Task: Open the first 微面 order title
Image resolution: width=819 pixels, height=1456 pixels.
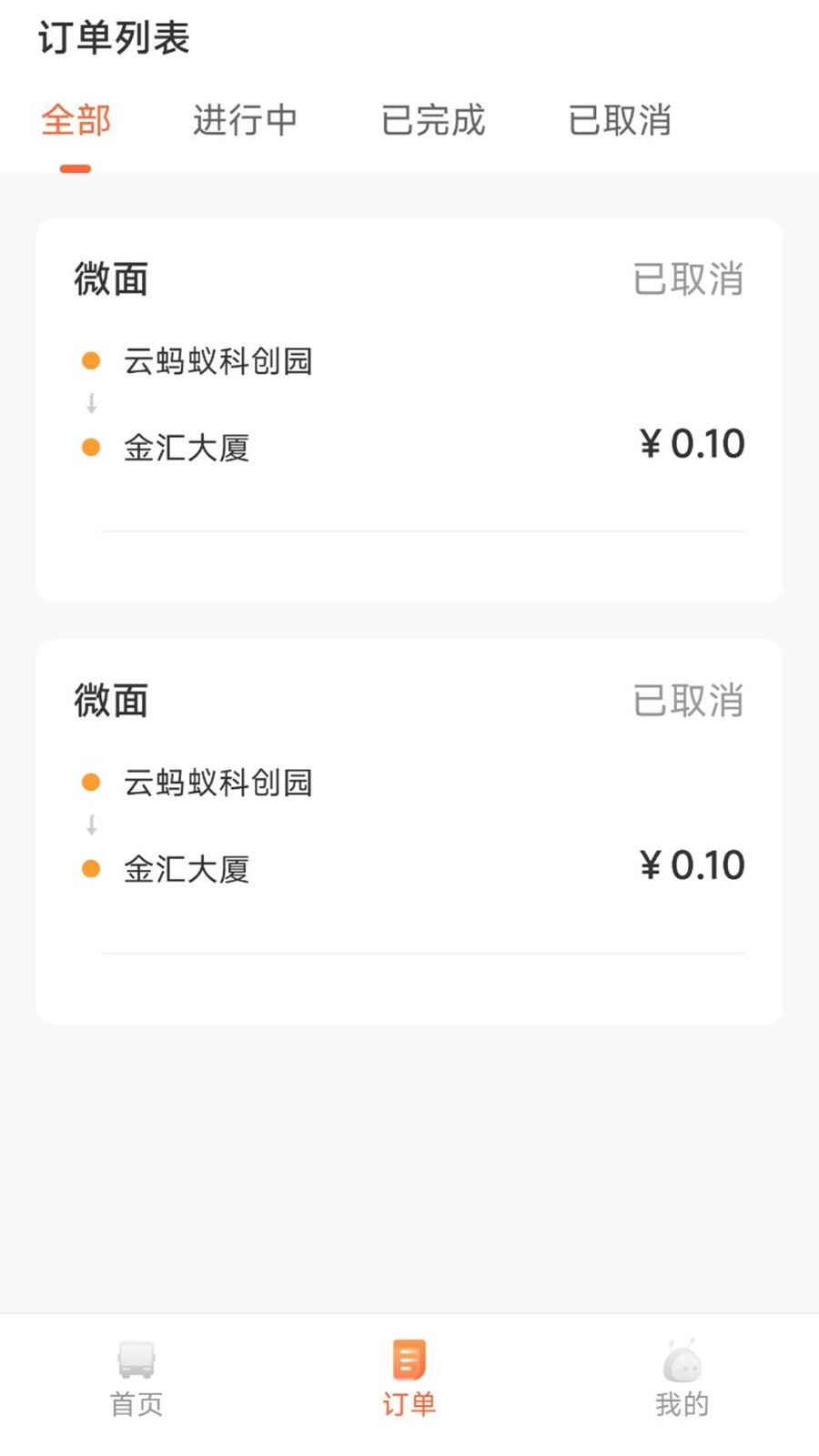Action: click(x=111, y=278)
